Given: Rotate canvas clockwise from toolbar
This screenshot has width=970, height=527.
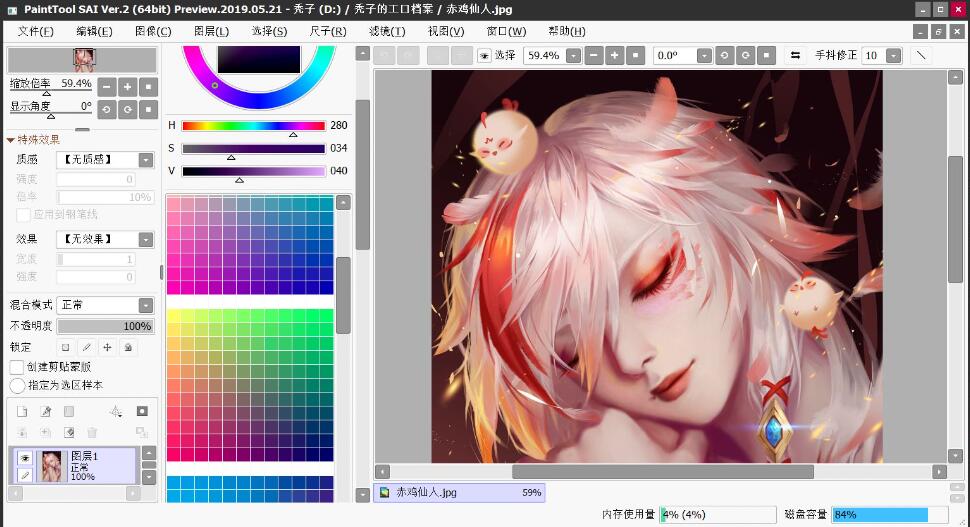Looking at the screenshot, I should tap(745, 56).
